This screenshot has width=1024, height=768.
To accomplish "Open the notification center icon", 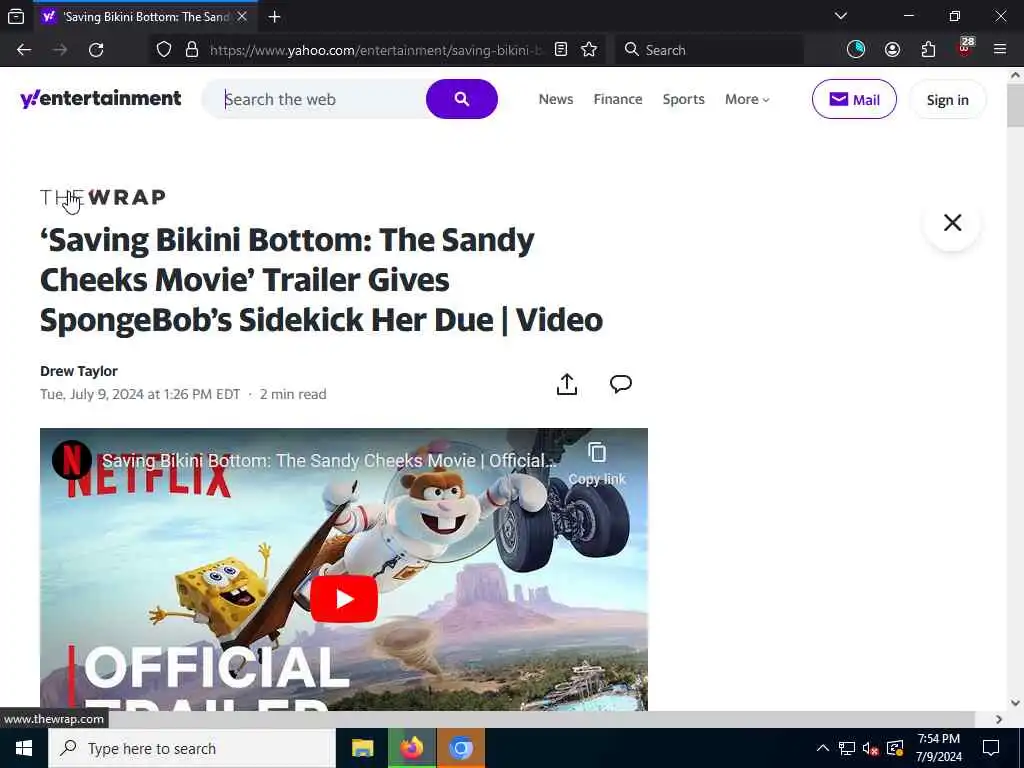I will (x=991, y=748).
